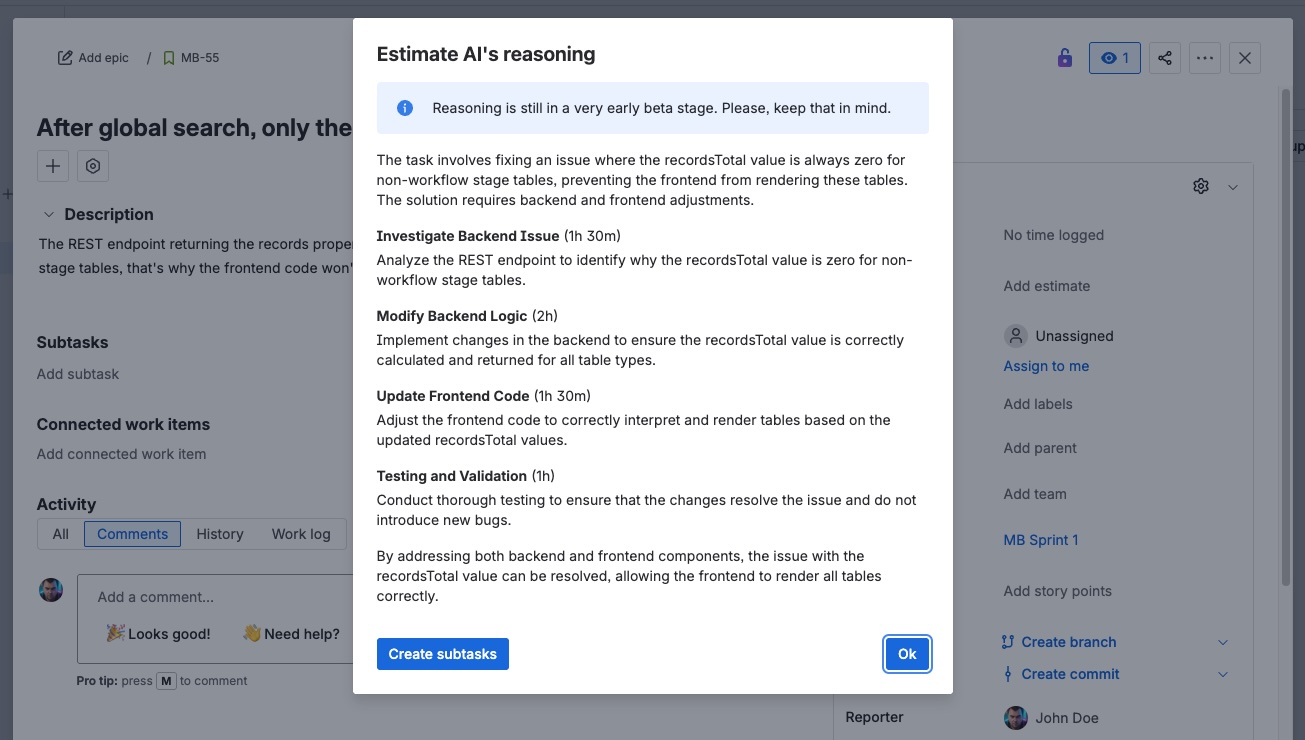Viewport: 1305px width, 740px height.
Task: Expand the Create branch dropdown arrow
Action: click(1222, 642)
